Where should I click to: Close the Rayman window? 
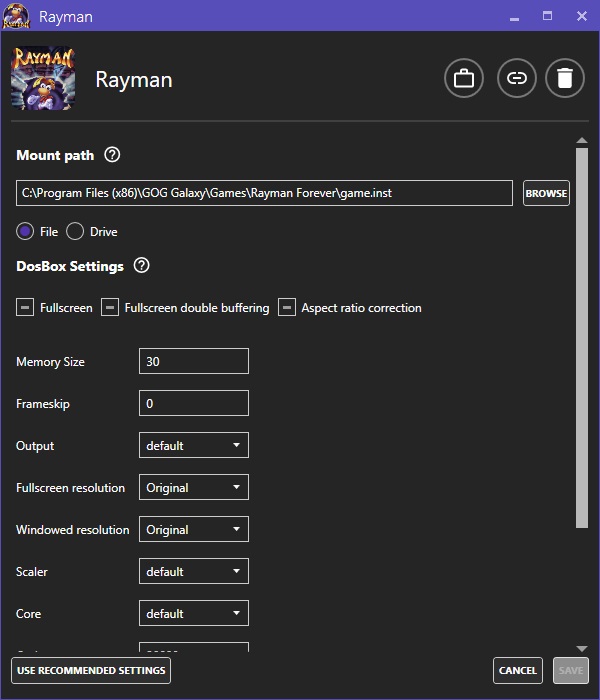tap(582, 16)
